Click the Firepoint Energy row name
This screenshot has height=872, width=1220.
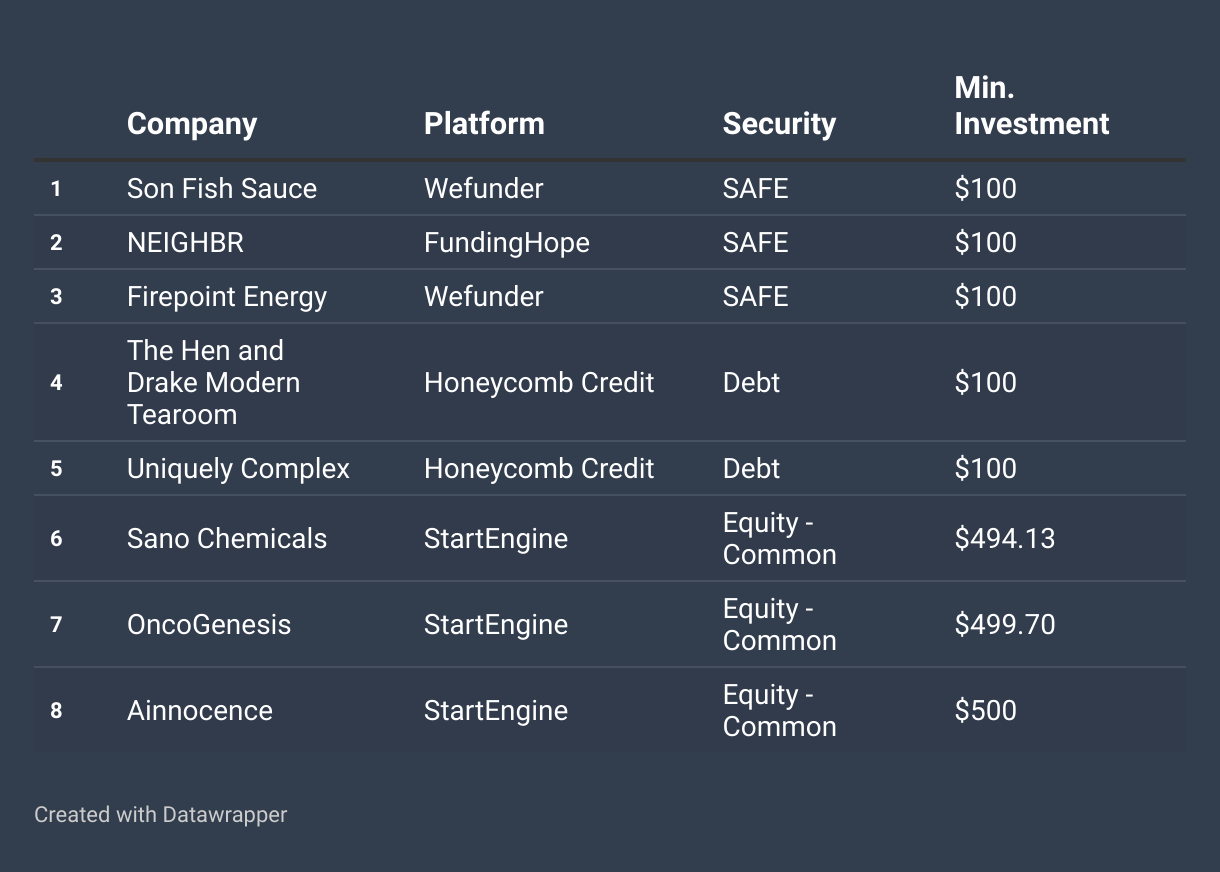pyautogui.click(x=227, y=297)
